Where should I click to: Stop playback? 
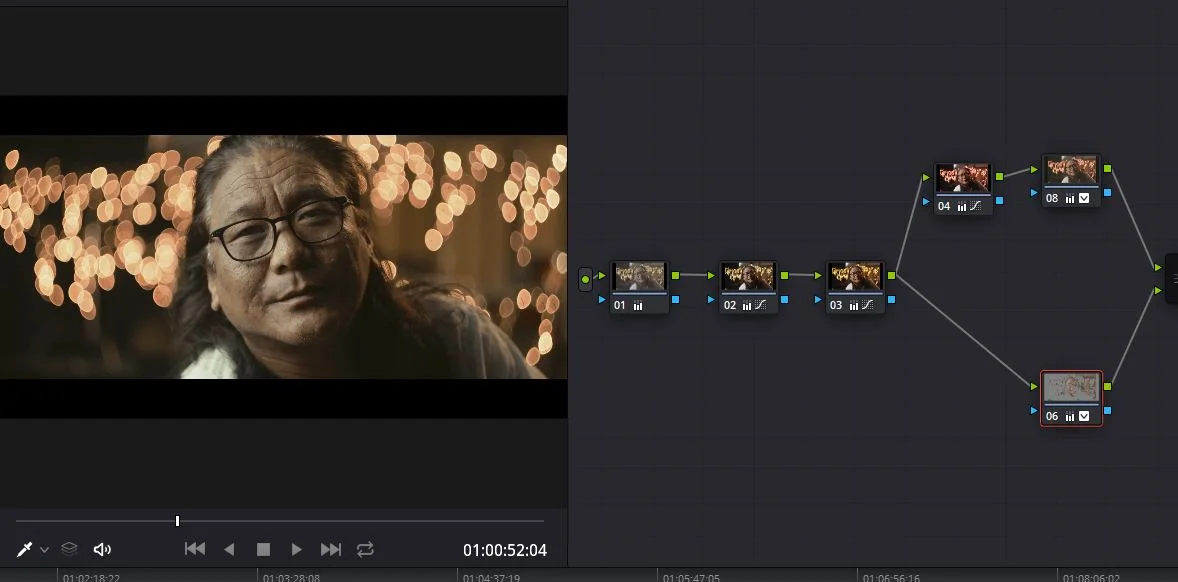263,550
